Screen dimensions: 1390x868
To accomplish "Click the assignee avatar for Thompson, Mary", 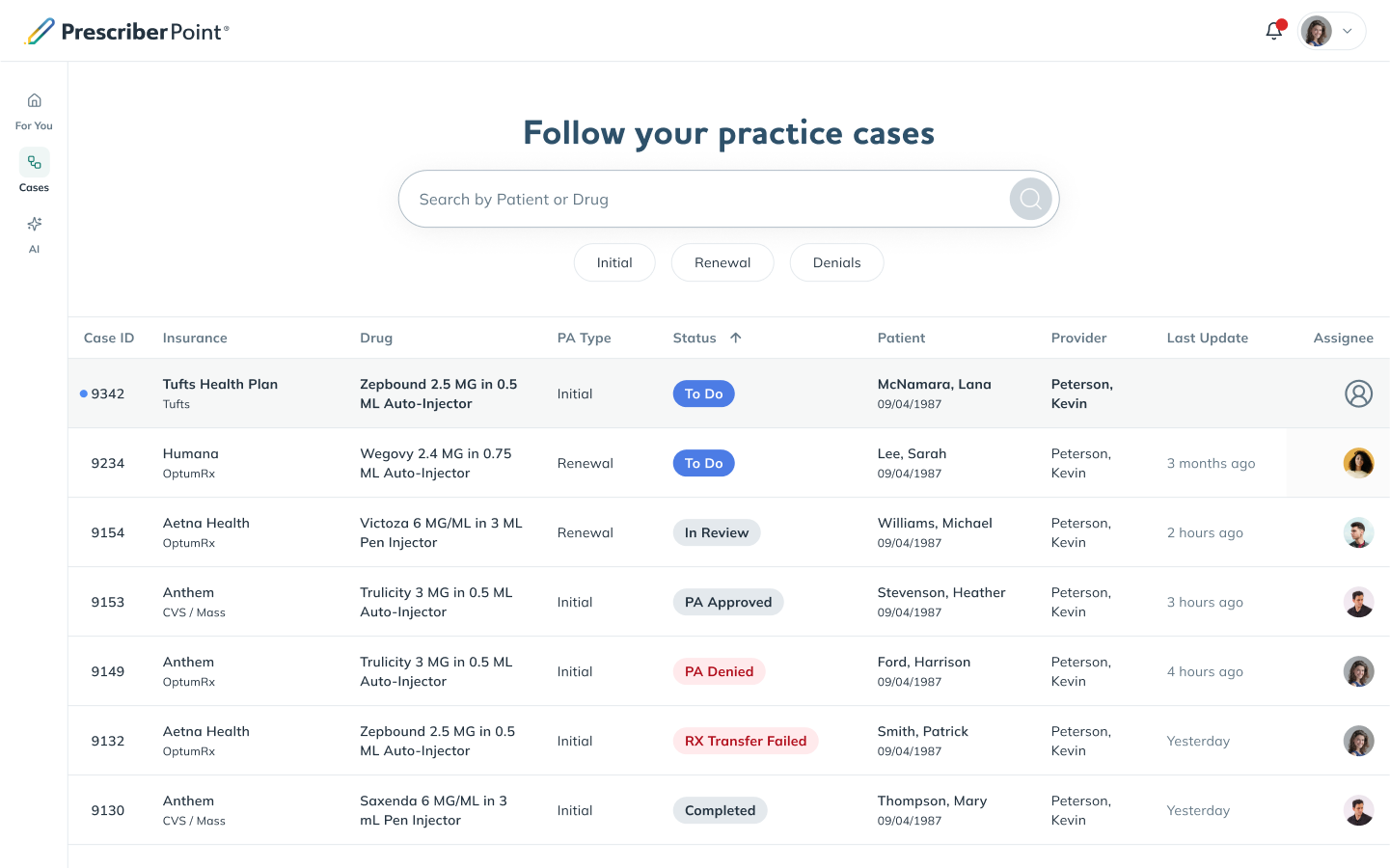I will click(x=1358, y=810).
